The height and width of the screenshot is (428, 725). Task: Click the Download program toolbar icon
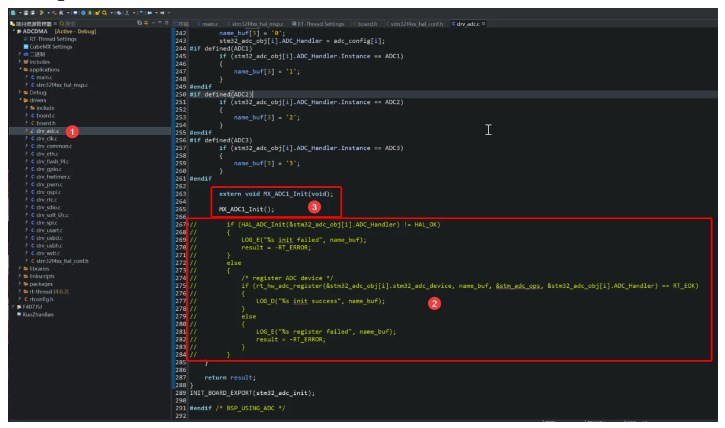(127, 12)
